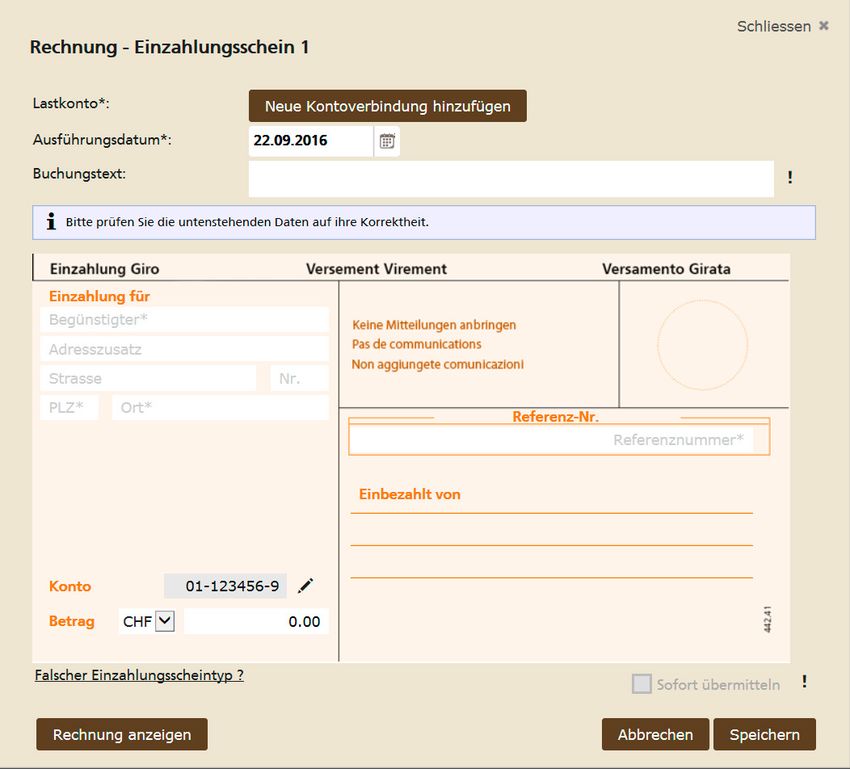Click the Strasse input field

coord(148,378)
